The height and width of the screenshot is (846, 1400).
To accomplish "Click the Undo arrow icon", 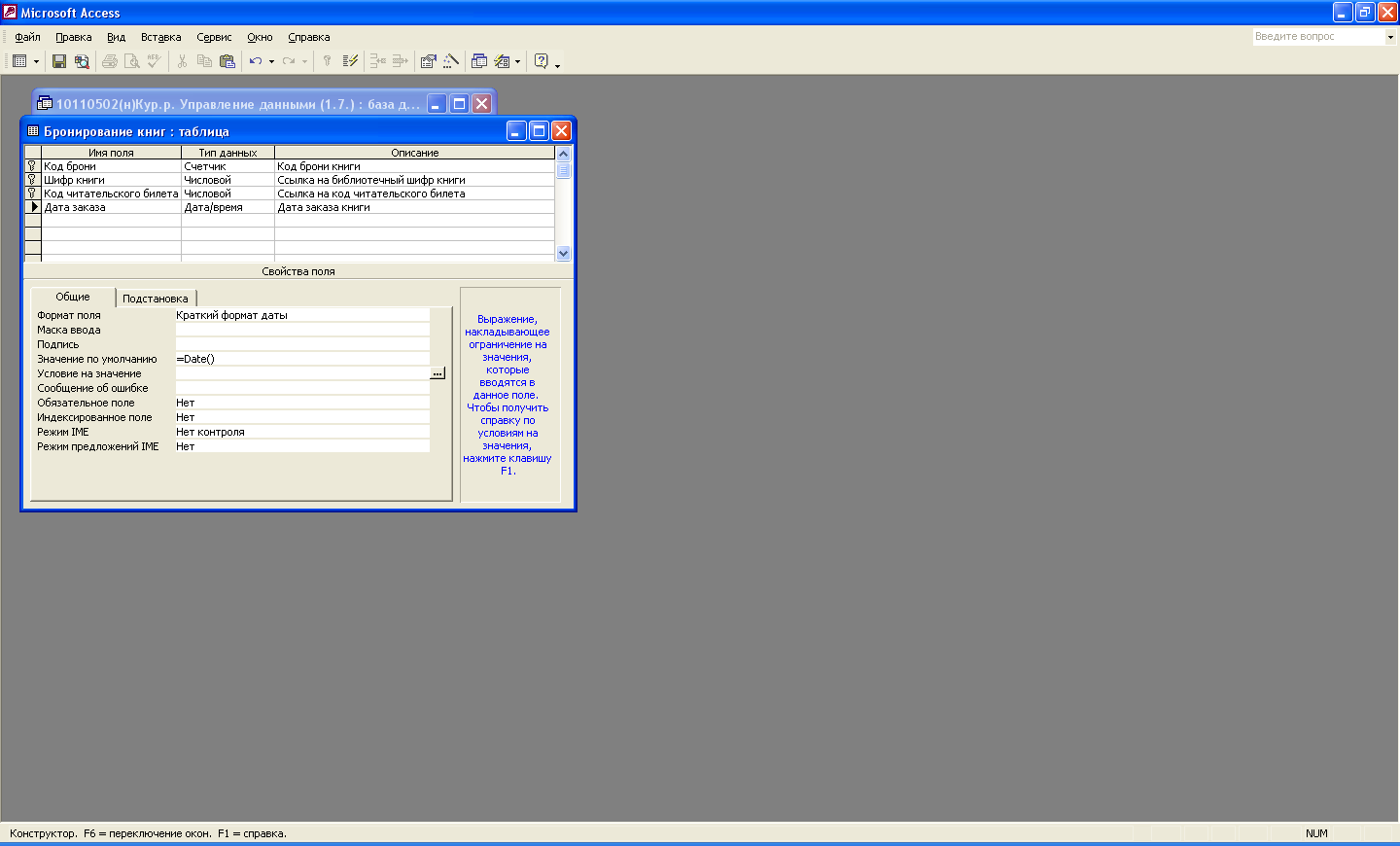I will point(255,61).
